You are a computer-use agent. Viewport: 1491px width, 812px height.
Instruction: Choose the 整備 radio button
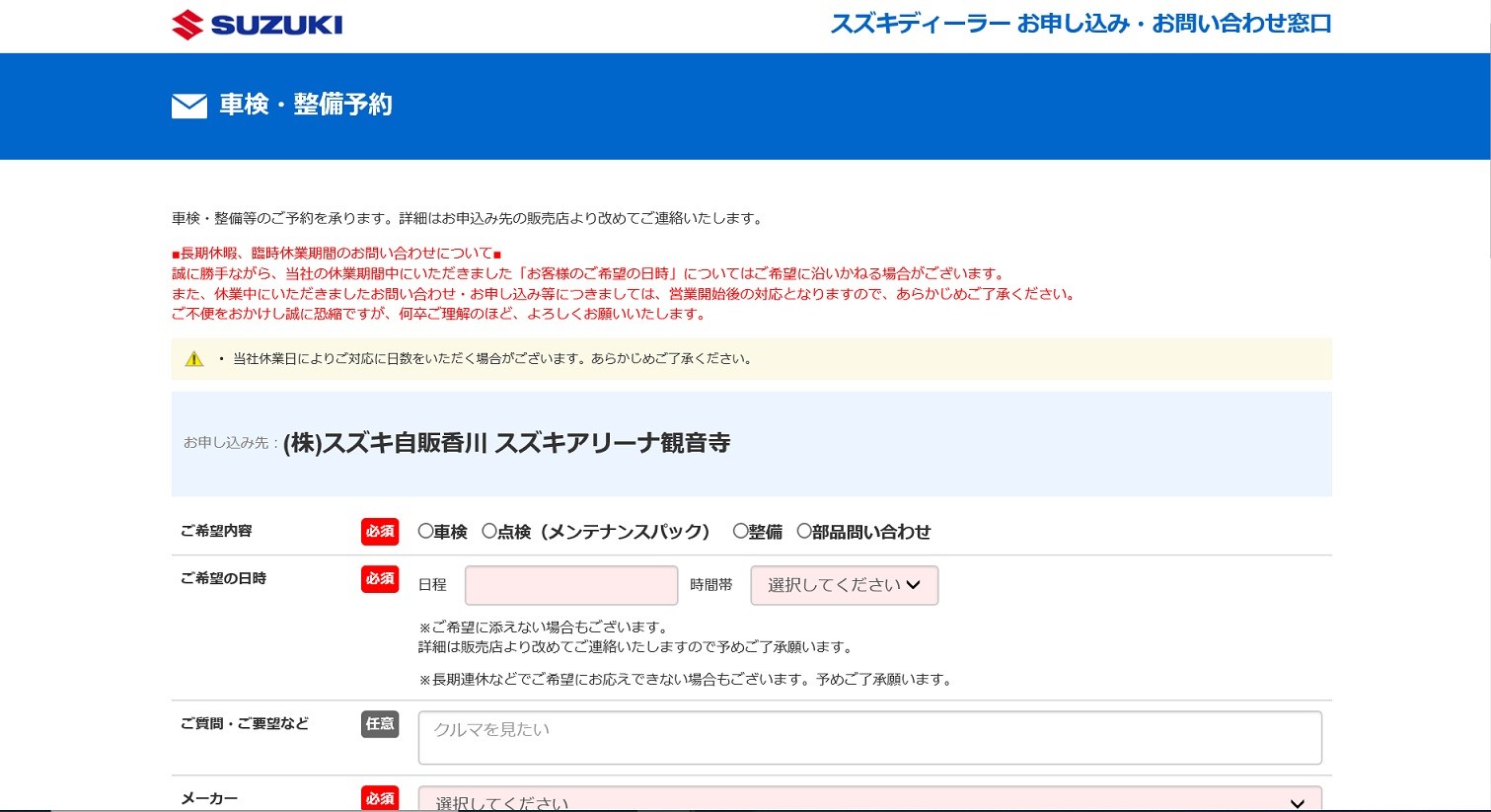pos(740,531)
